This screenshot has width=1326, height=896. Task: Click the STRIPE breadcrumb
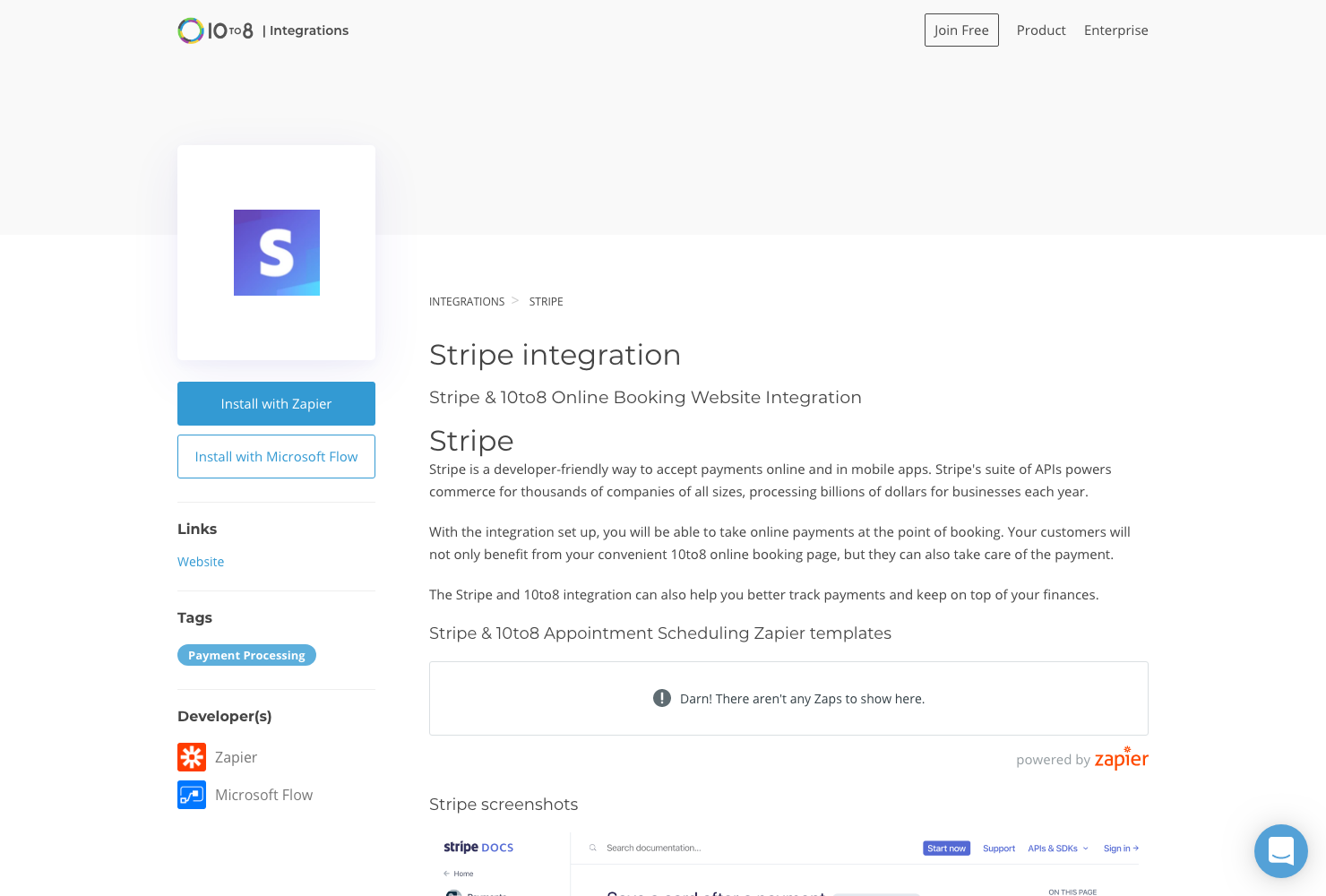546,302
